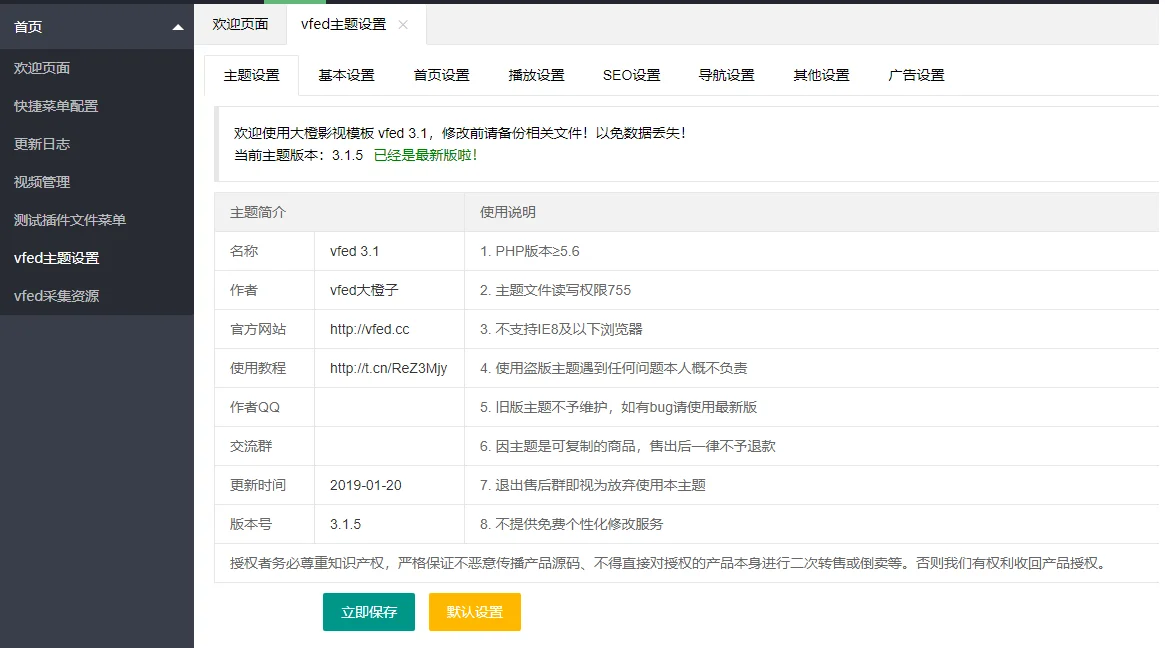The height and width of the screenshot is (648, 1165).
Task: Collapse the 首页 sidebar menu arrow
Action: coord(178,27)
